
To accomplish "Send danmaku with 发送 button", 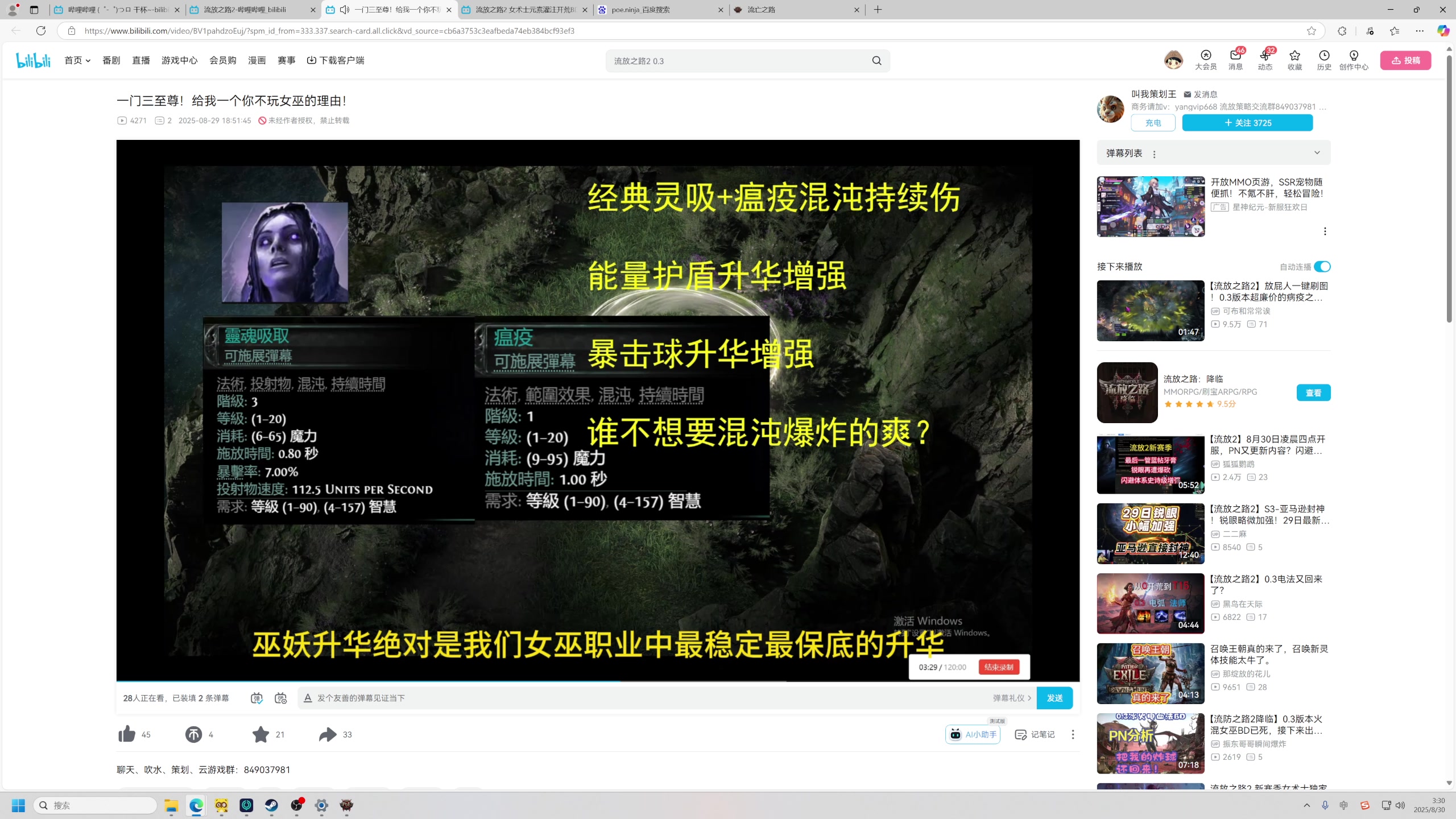I will (1054, 698).
